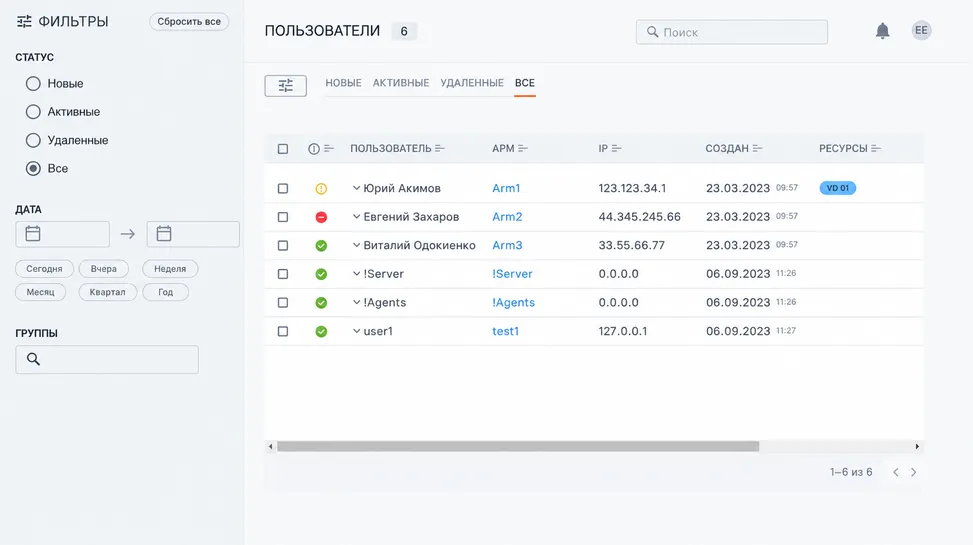
Task: Switch to the НОВЫЕ tab
Action: [x=343, y=83]
